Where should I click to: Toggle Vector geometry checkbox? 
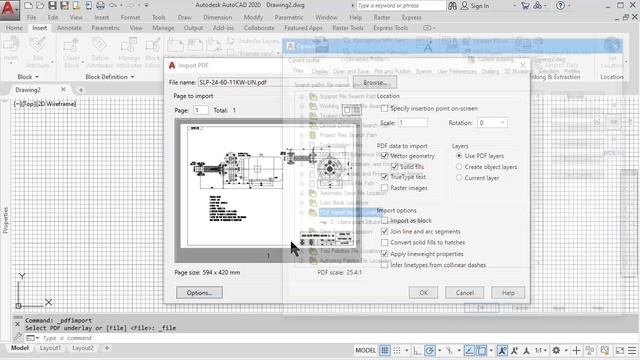384,156
